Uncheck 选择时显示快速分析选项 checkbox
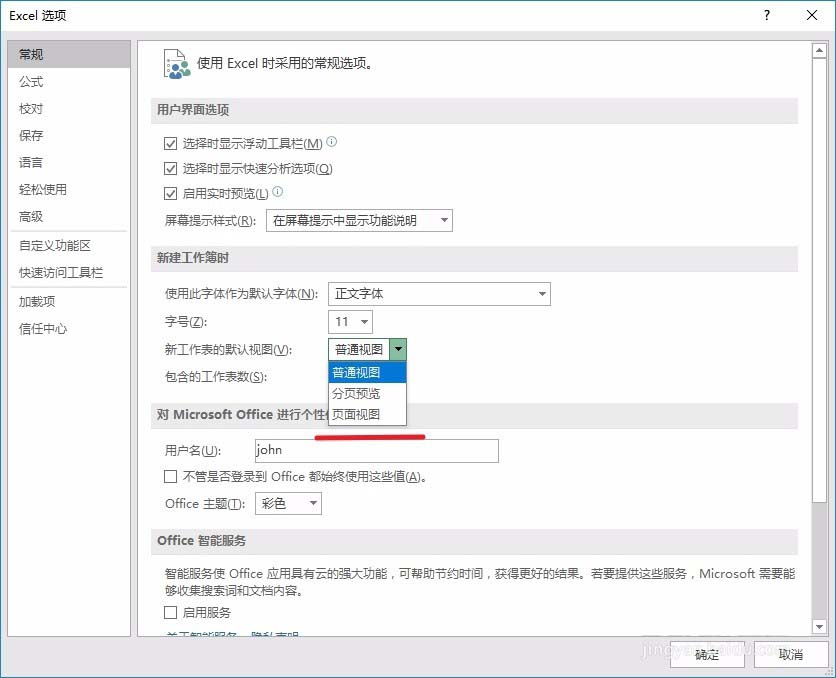Viewport: 836px width, 678px height. (171, 168)
